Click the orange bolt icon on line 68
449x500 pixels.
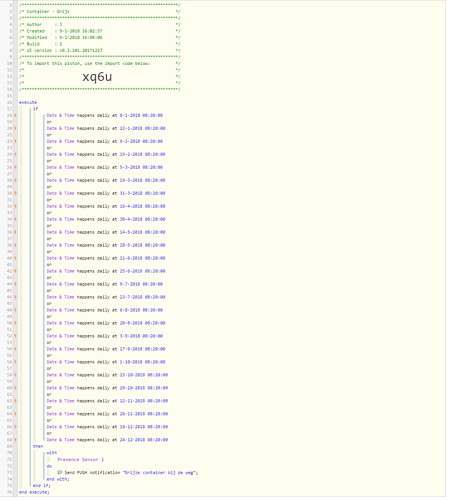coord(15,440)
